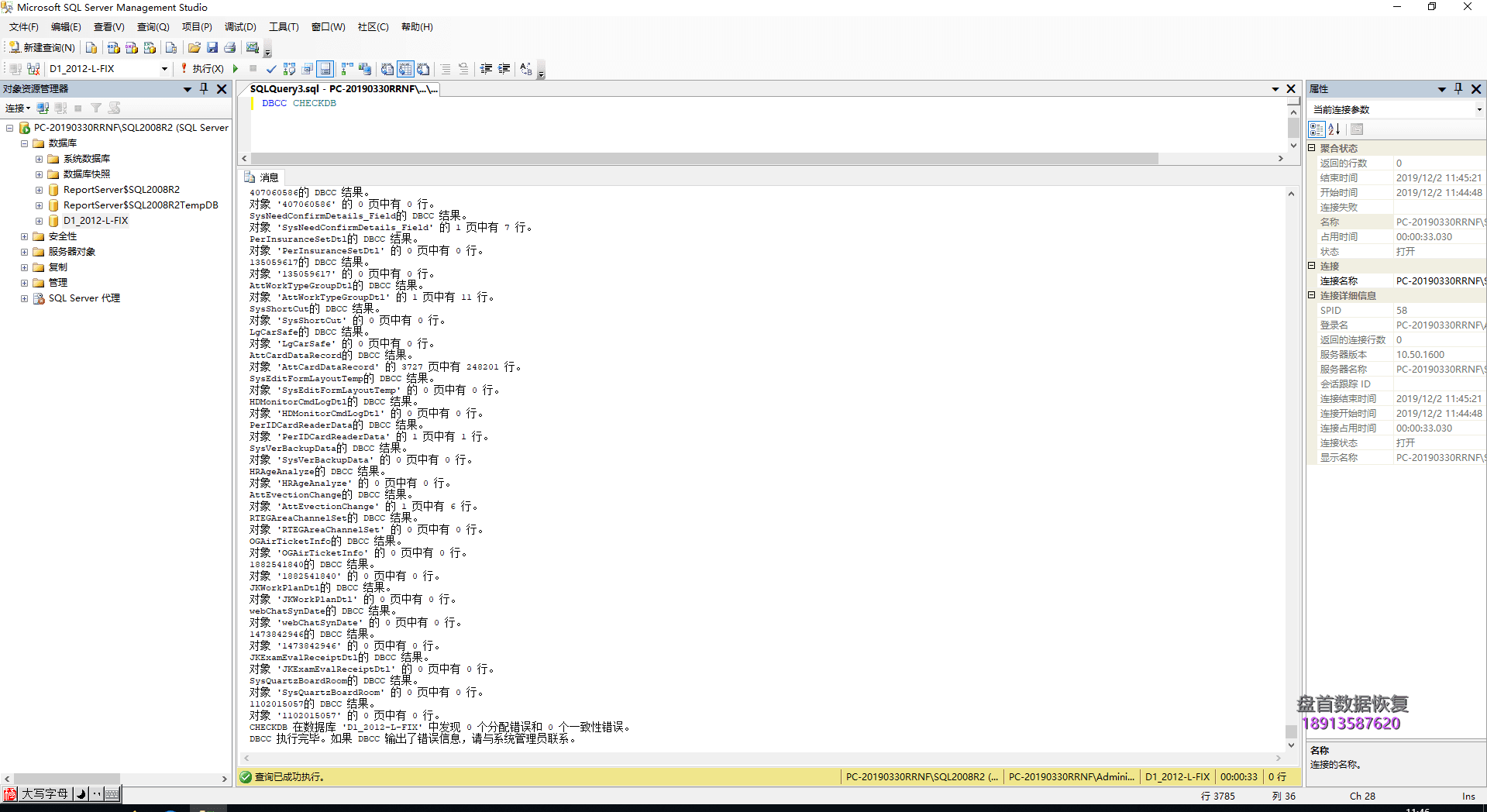Expand the D1_2012-L-FIX database node

(x=39, y=221)
